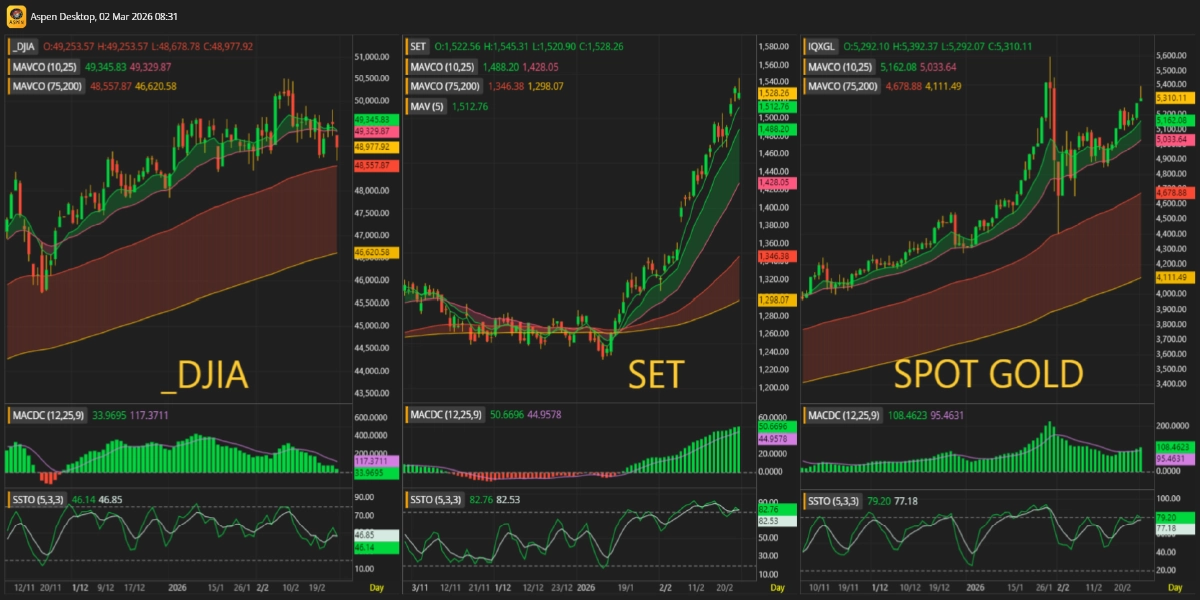Click the 2026 date marker on SET axis

tap(586, 589)
